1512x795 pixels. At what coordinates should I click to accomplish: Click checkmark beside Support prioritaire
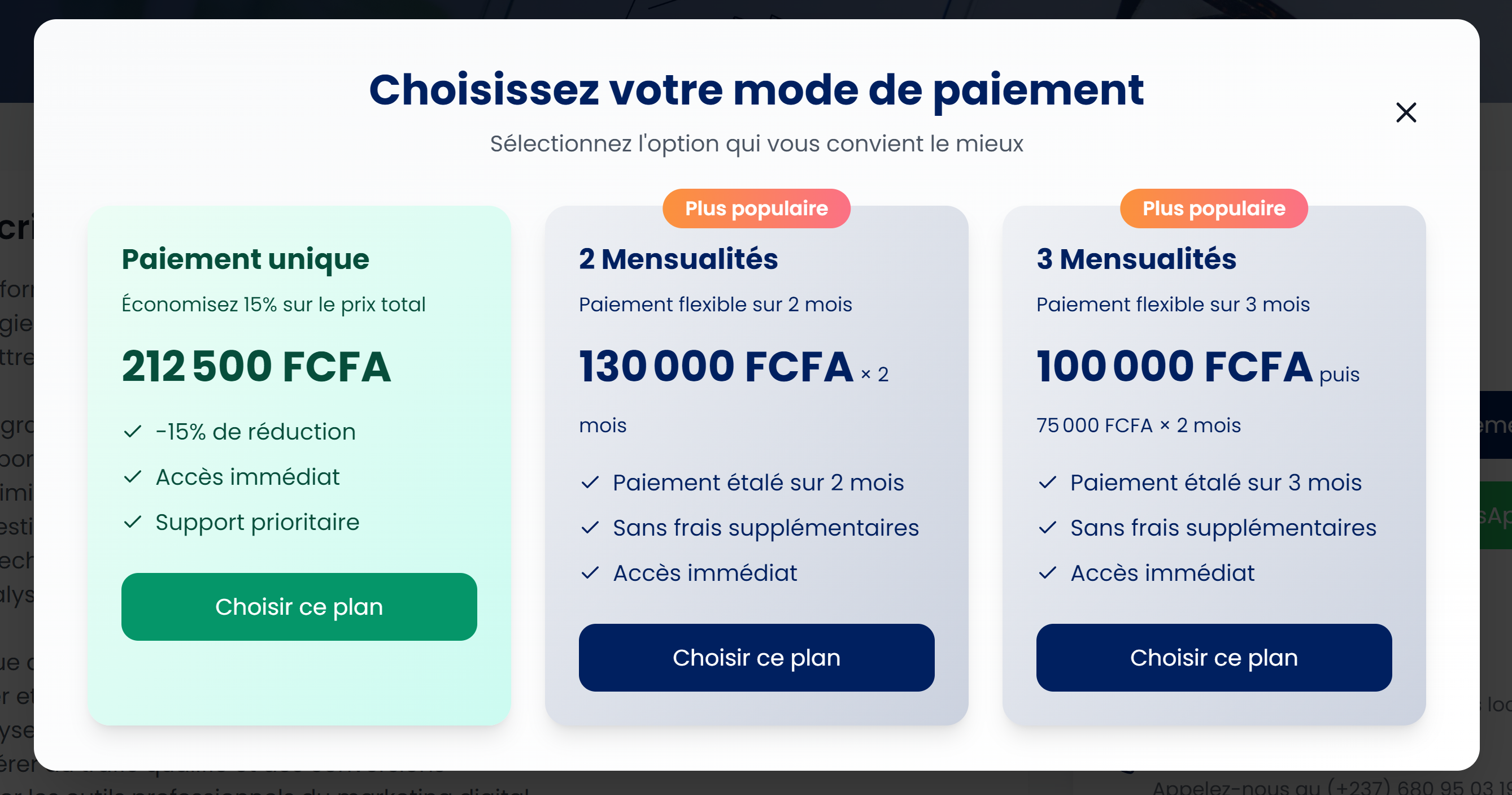pos(133,522)
